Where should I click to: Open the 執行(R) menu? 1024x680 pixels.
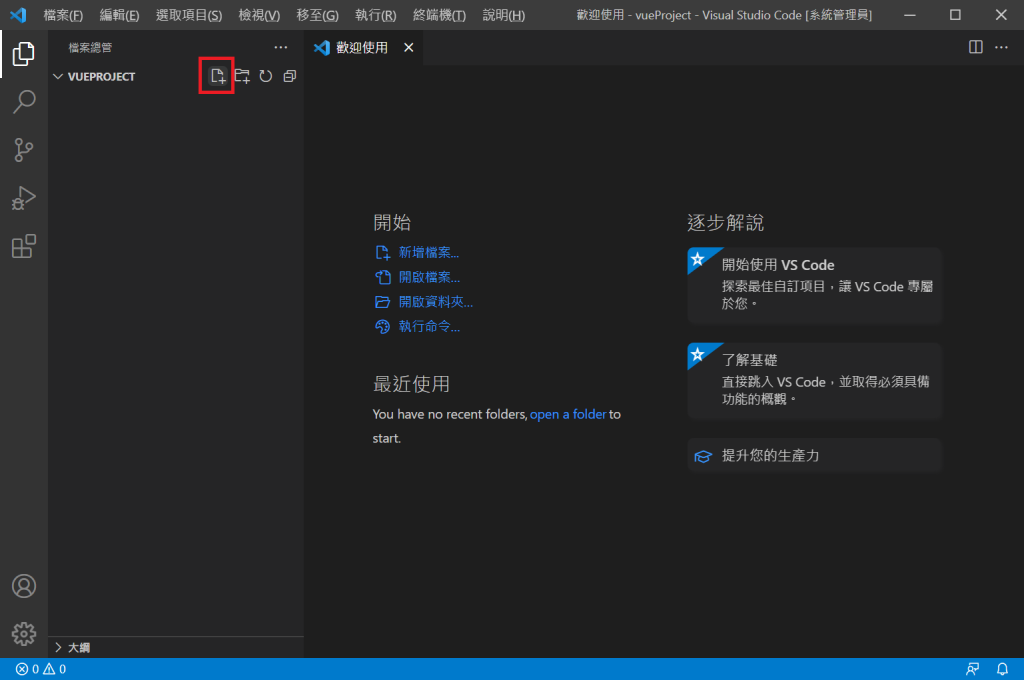[x=376, y=15]
